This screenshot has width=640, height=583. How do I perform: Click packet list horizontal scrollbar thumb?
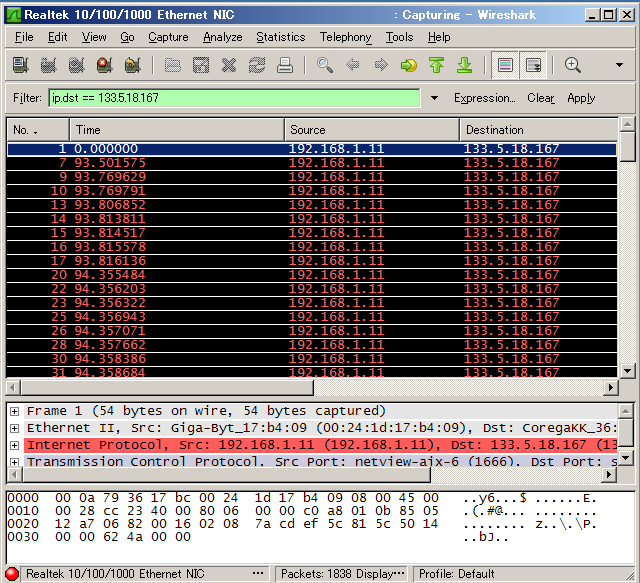click(x=167, y=387)
